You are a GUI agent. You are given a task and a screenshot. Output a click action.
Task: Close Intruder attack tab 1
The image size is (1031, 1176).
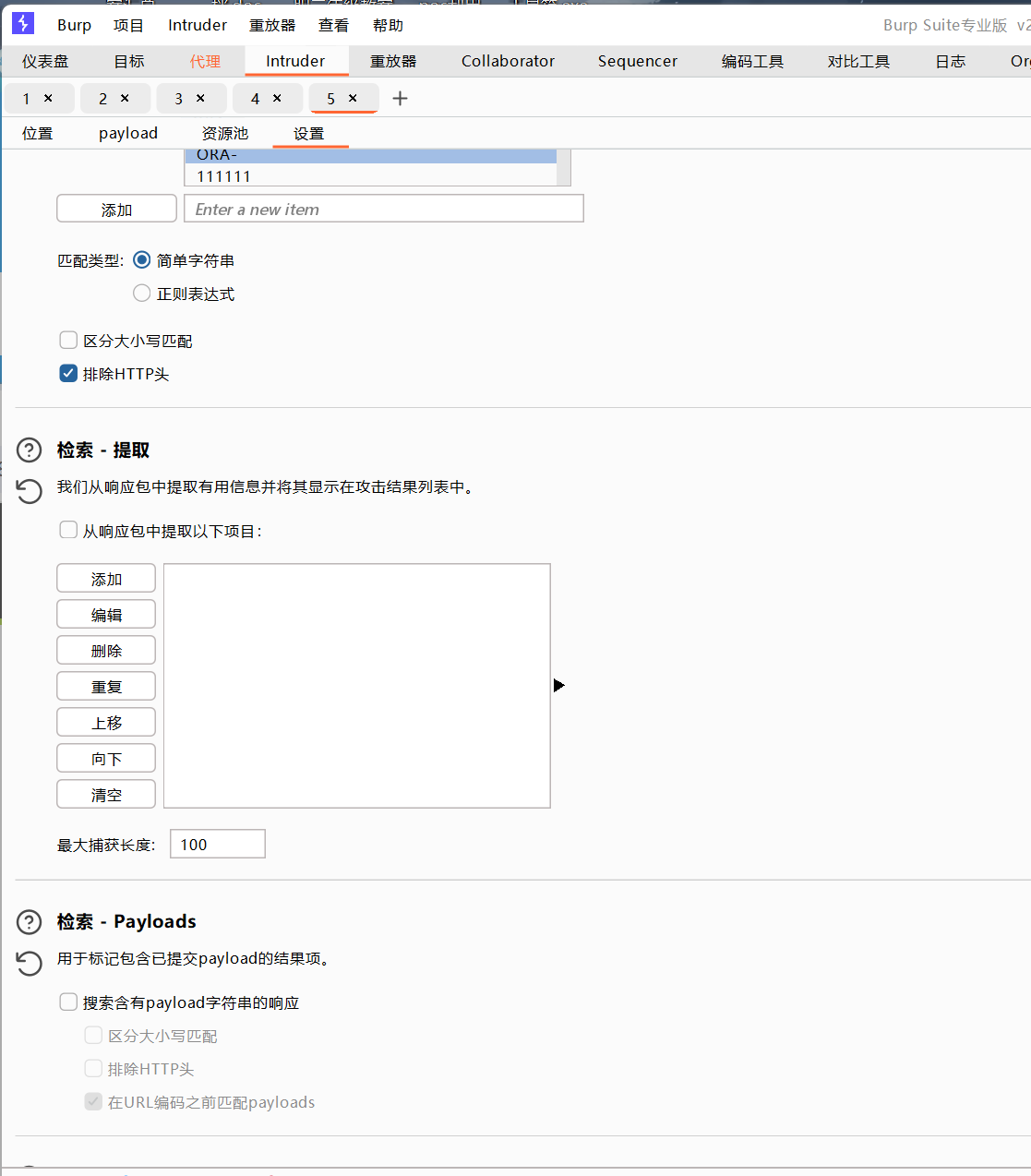click(x=48, y=98)
